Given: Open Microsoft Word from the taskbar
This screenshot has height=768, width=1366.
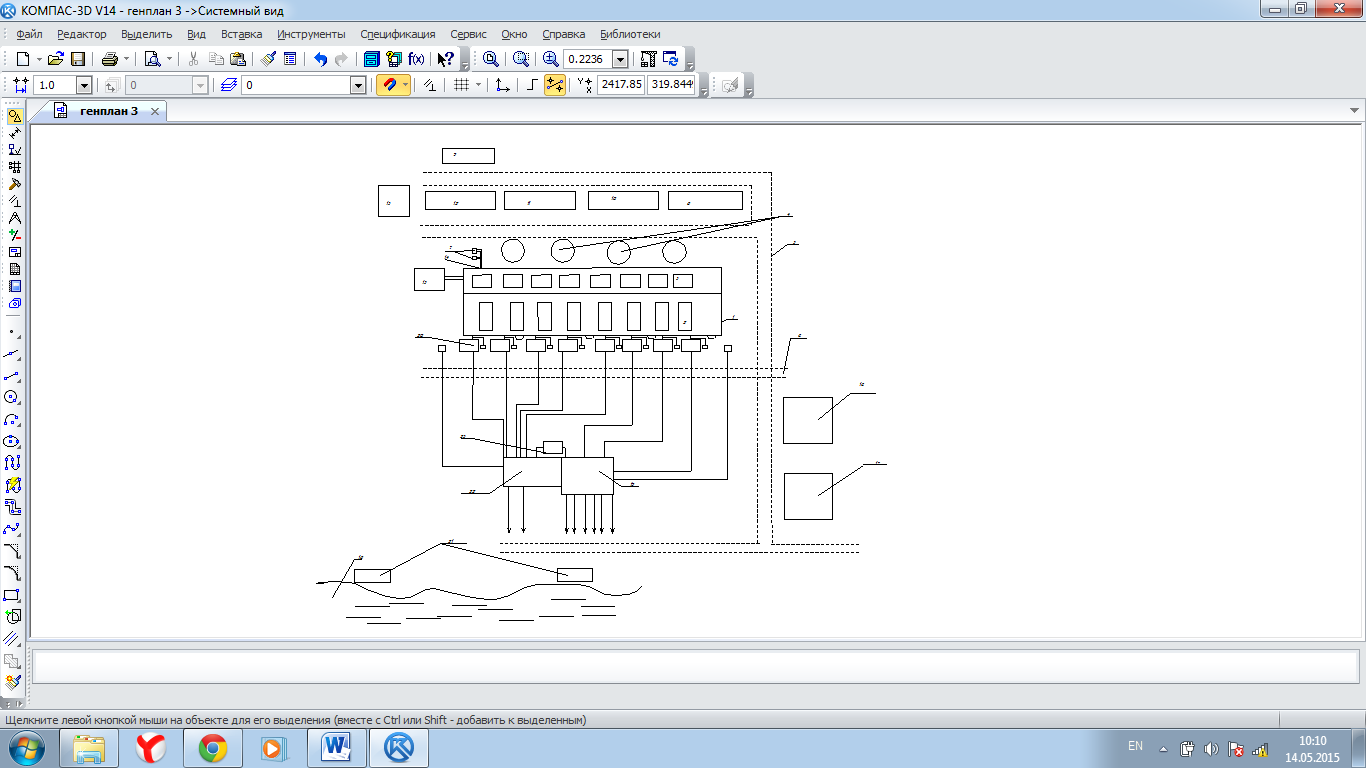Looking at the screenshot, I should click(337, 748).
